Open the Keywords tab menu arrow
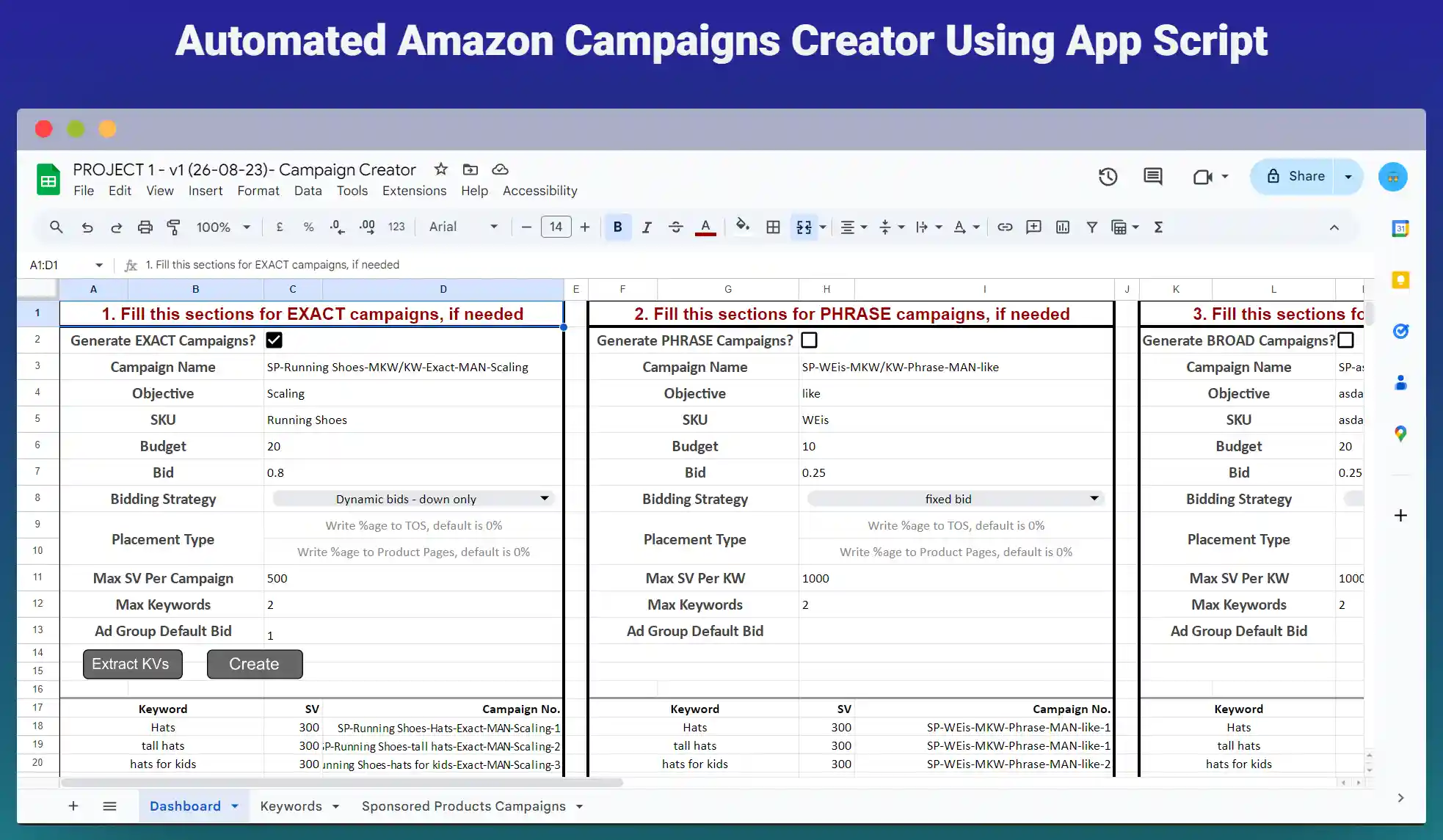This screenshot has width=1443, height=840. pyautogui.click(x=335, y=806)
